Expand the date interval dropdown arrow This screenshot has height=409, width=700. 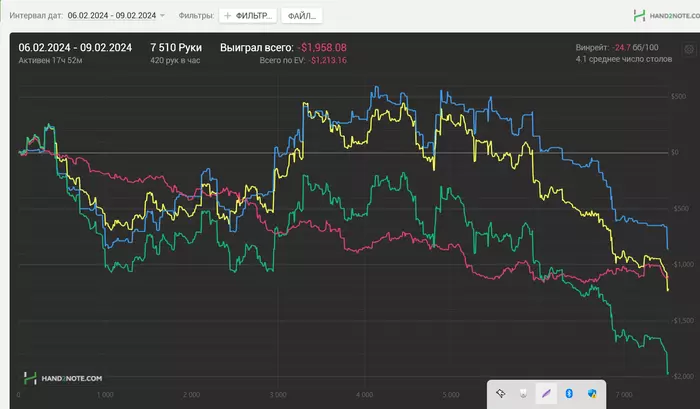pyautogui.click(x=162, y=16)
